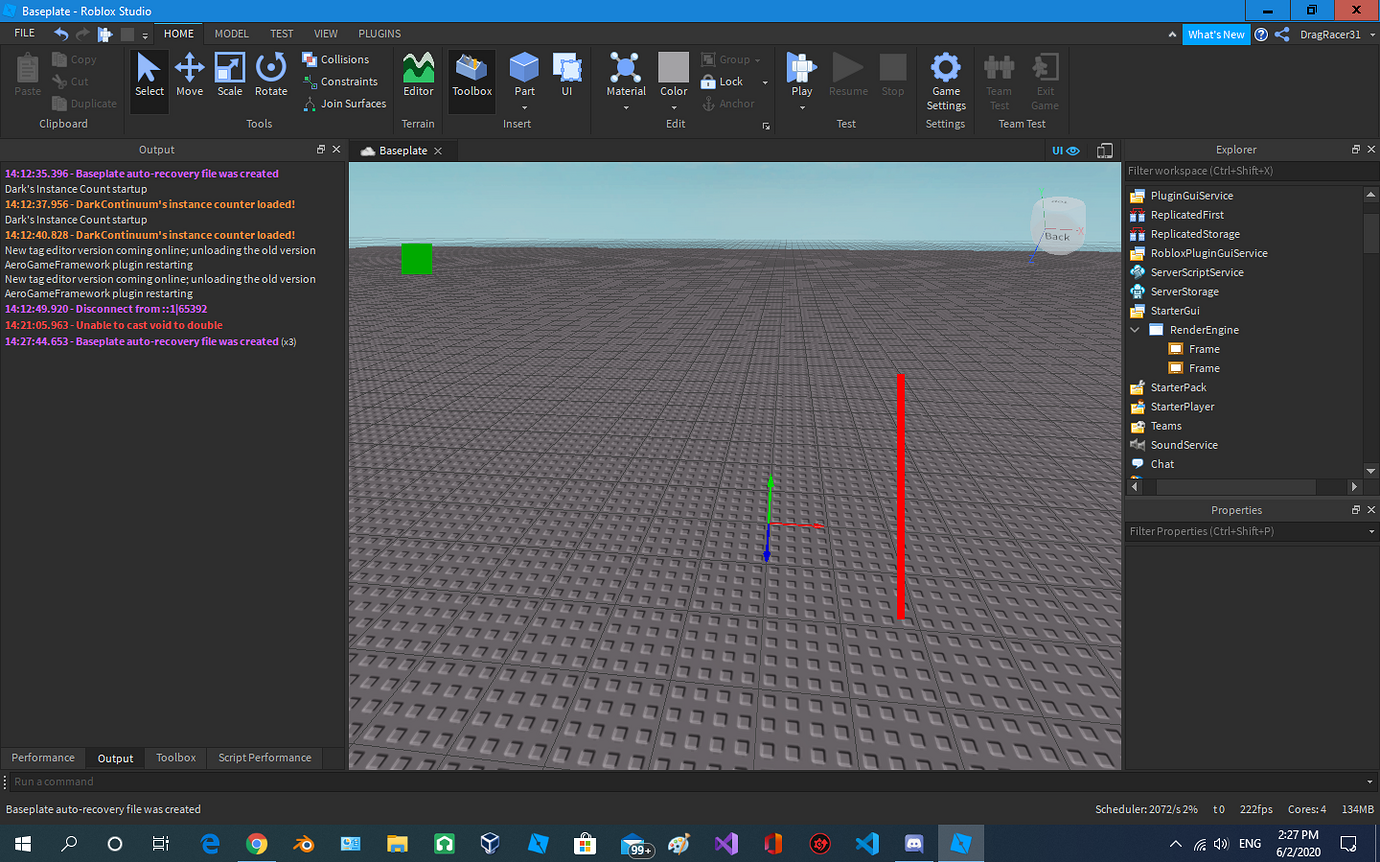This screenshot has height=862, width=1380.
Task: Click the Stop test button
Action: pos(893,76)
